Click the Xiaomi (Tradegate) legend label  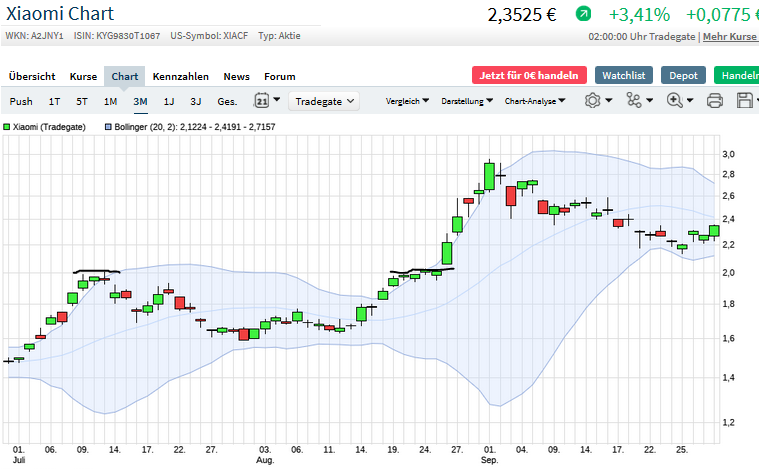pos(49,127)
